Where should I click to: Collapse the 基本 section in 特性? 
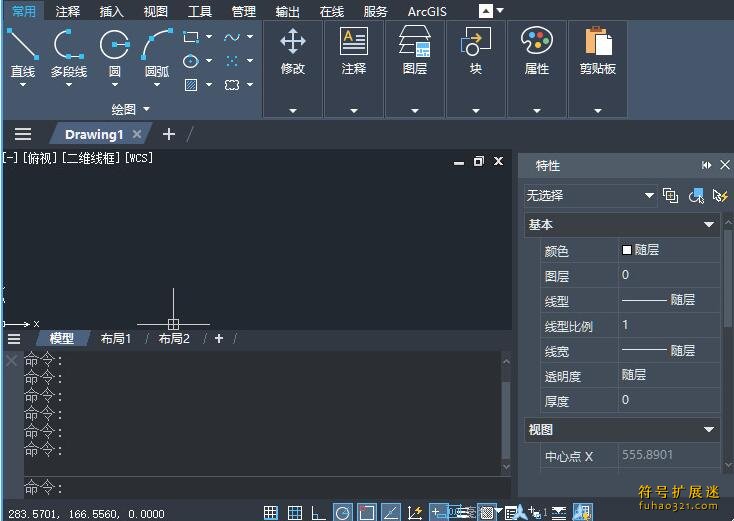click(709, 225)
